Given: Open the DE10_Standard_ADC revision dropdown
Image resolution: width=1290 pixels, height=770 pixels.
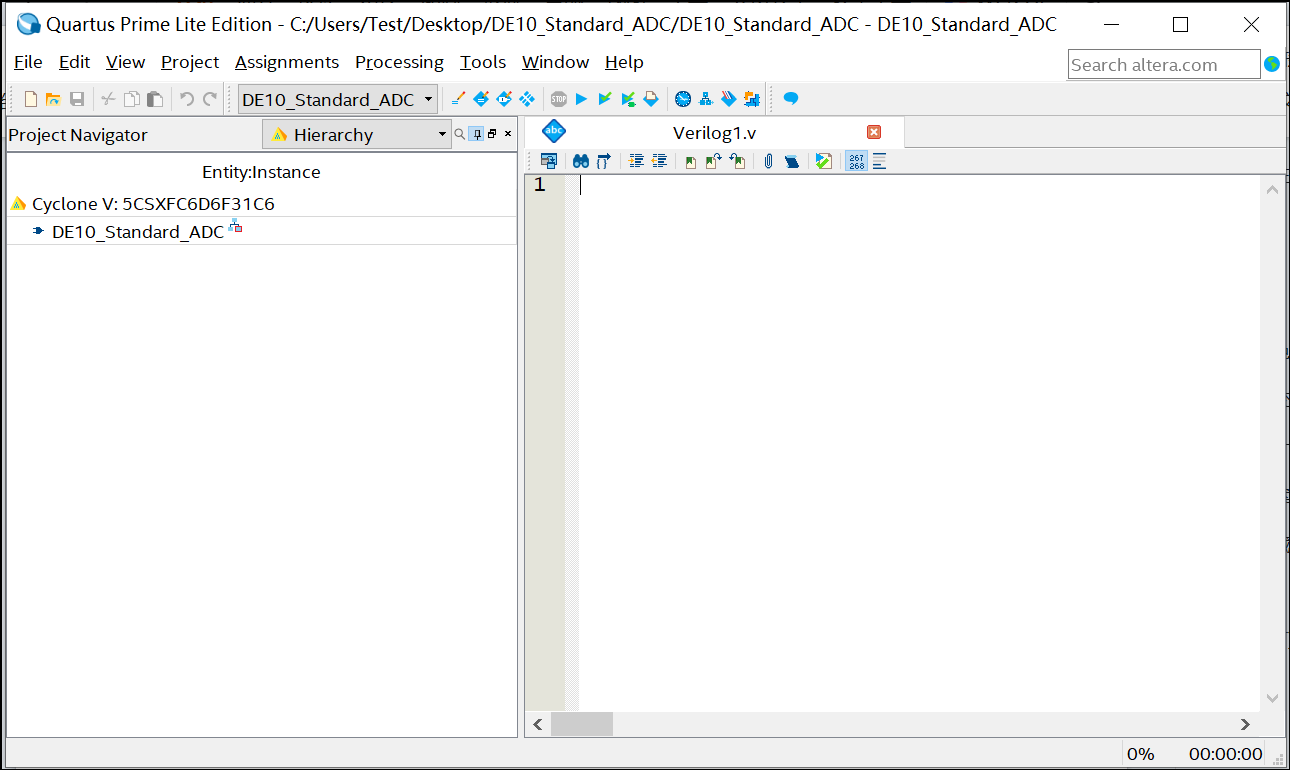Looking at the screenshot, I should click(x=338, y=99).
